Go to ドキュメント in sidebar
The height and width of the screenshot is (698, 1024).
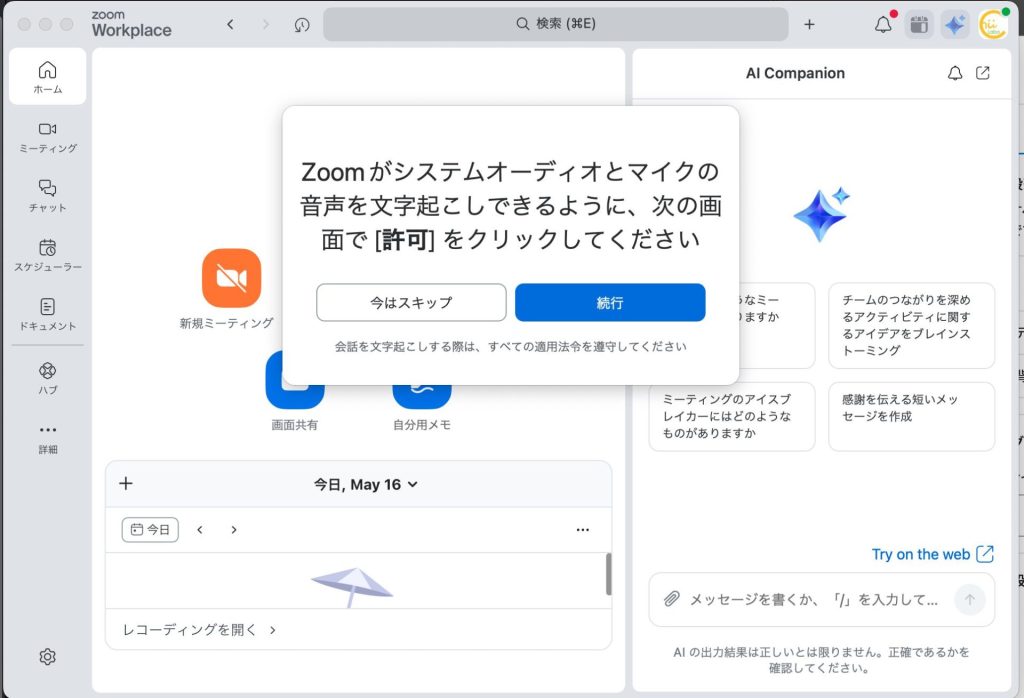(48, 314)
